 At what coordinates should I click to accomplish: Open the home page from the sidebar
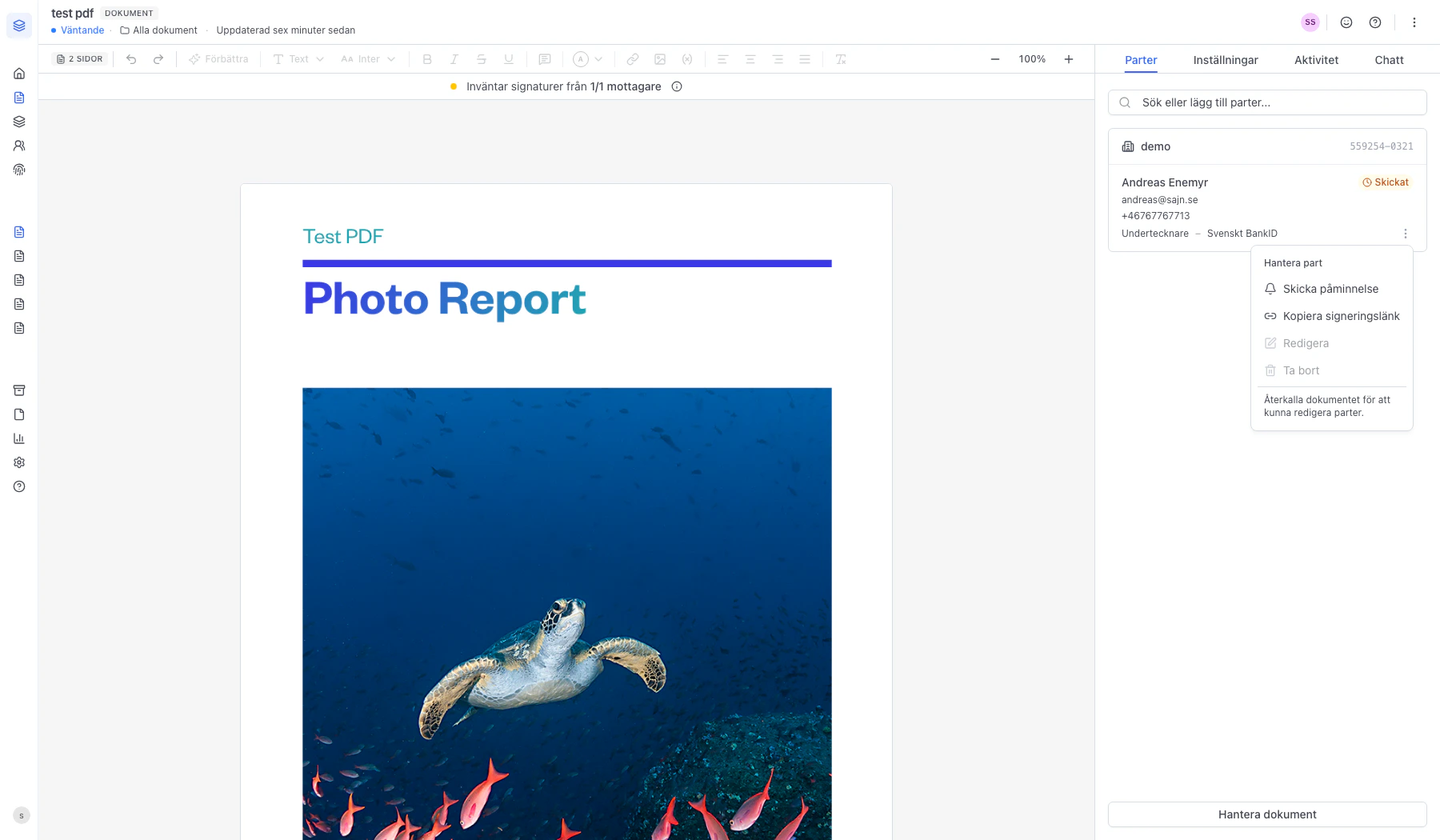19,74
